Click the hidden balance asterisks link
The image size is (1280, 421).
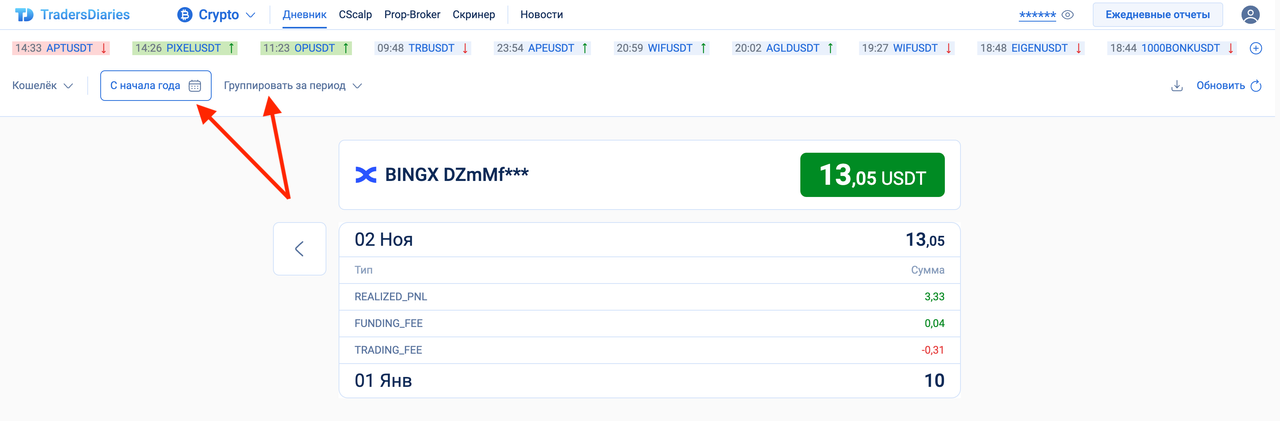[1037, 15]
